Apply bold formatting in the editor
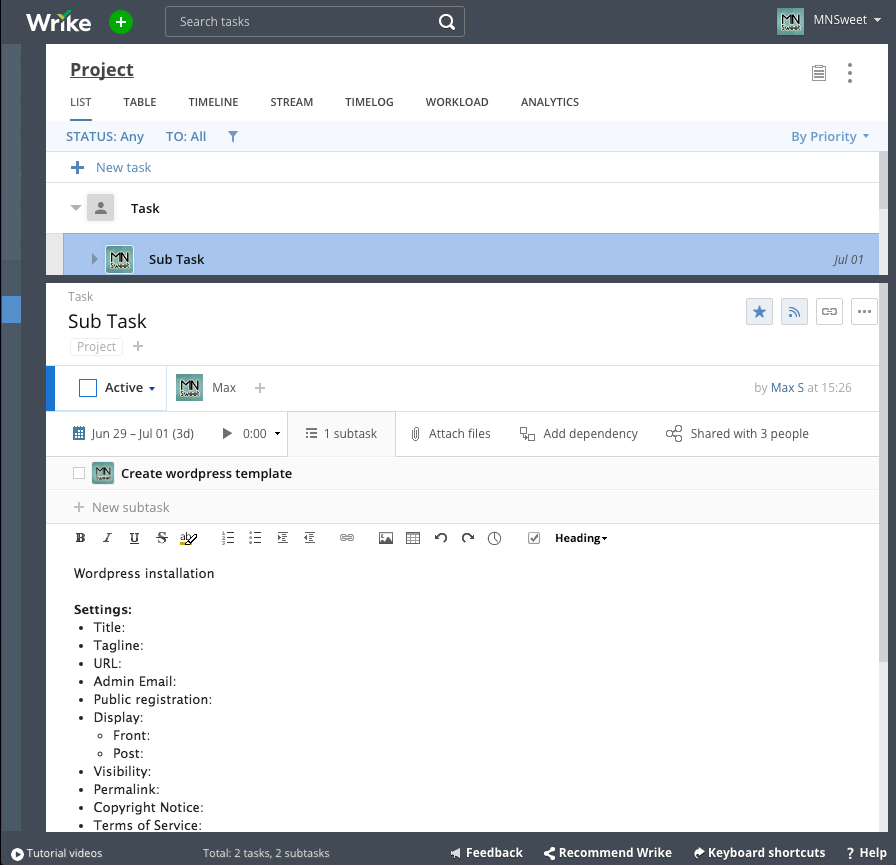This screenshot has height=865, width=896. tap(81, 538)
